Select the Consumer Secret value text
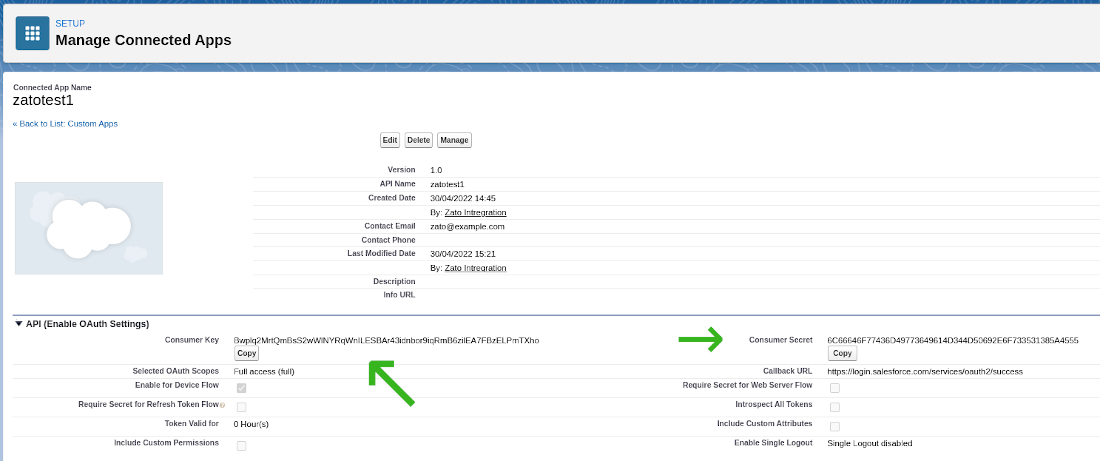Image resolution: width=1100 pixels, height=461 pixels. (x=953, y=340)
